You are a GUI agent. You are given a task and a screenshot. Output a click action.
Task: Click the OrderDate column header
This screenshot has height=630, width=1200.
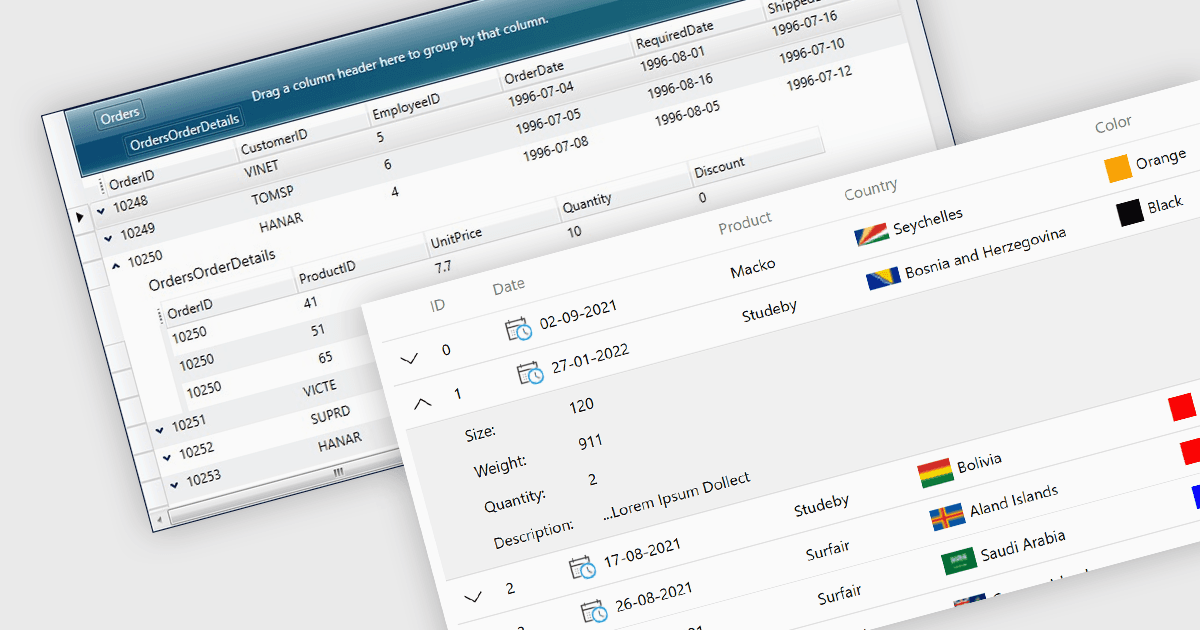pyautogui.click(x=534, y=75)
